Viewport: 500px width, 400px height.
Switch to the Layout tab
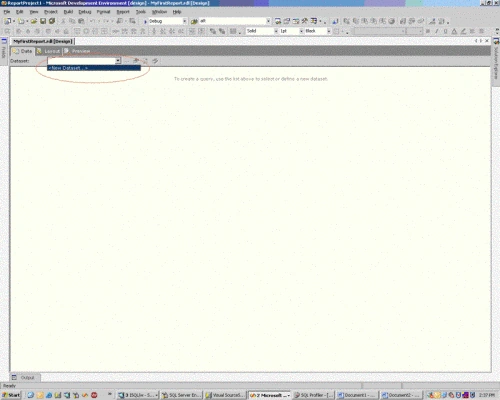(x=48, y=51)
